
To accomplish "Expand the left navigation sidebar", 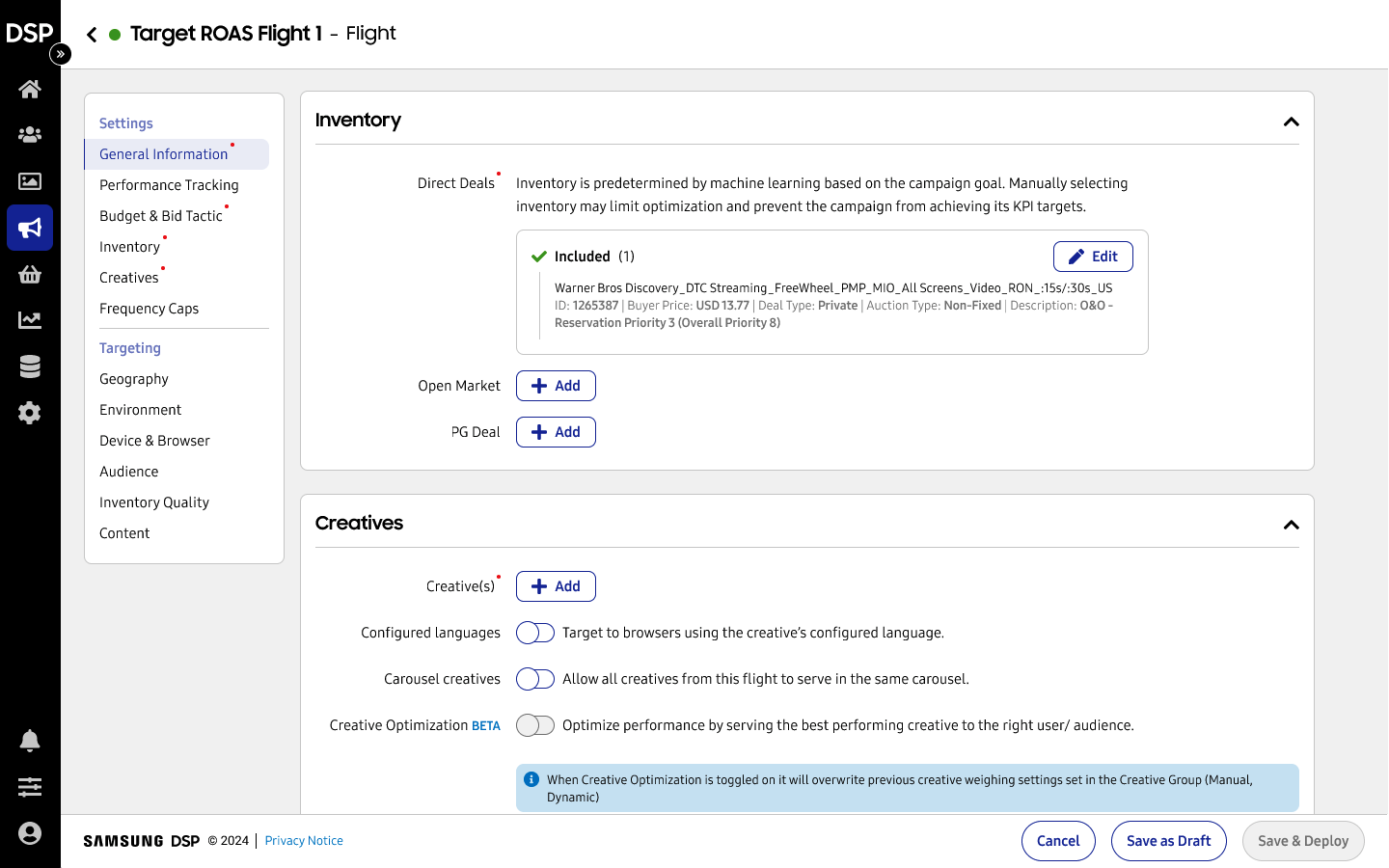I will click(61, 54).
